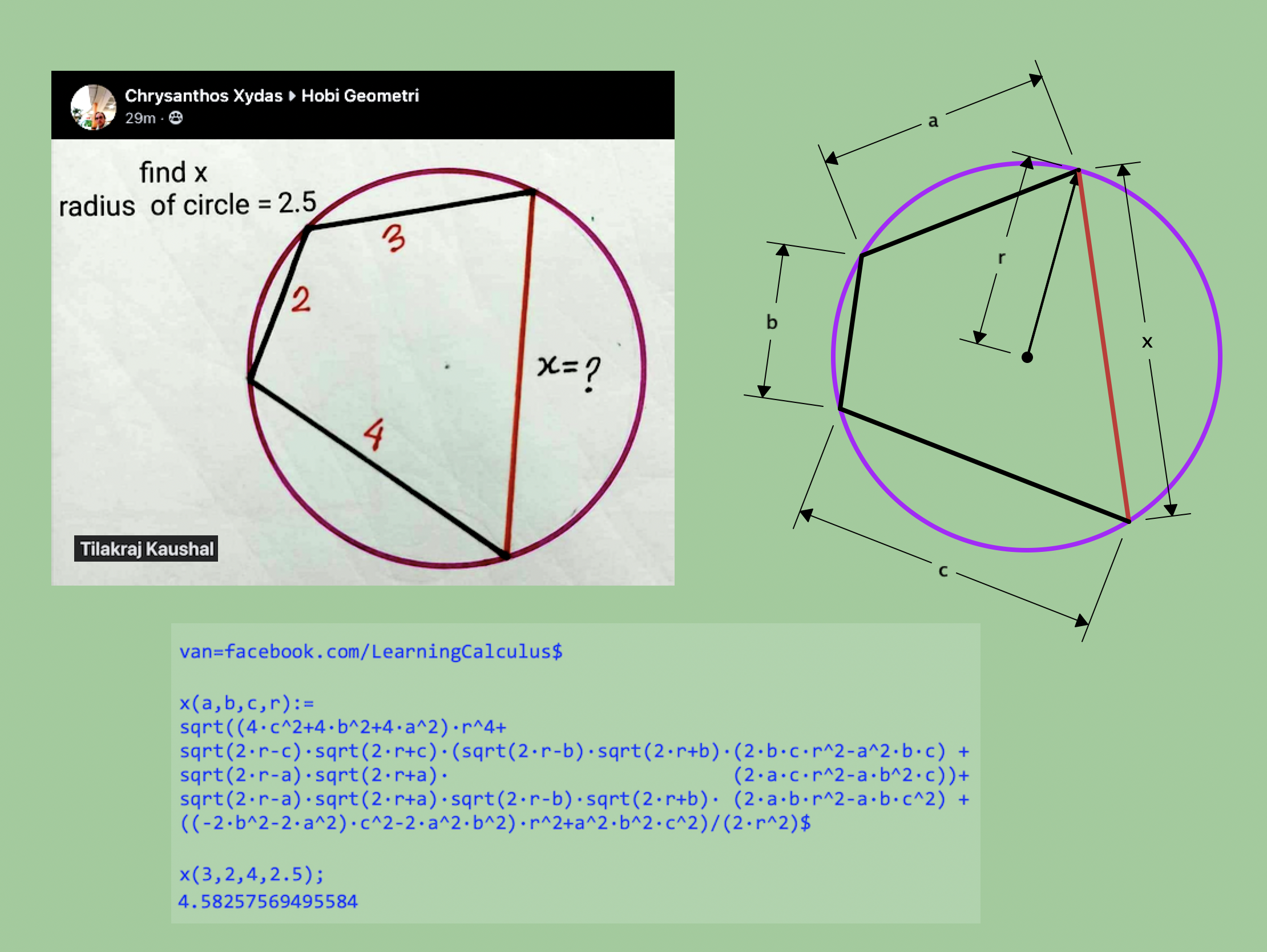Open the Hobi Geometri group link
The image size is (1267, 952).
pyautogui.click(x=360, y=96)
